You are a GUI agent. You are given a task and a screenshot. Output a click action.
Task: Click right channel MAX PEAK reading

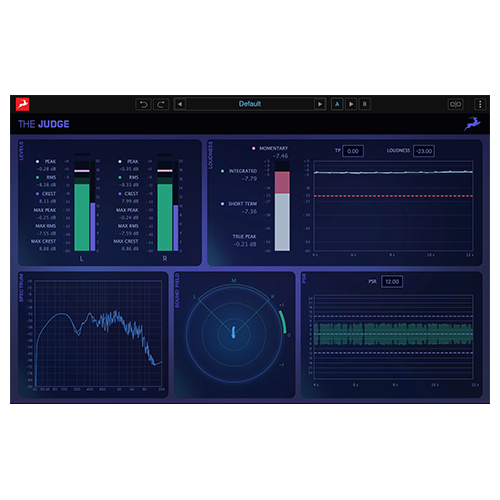129,217
